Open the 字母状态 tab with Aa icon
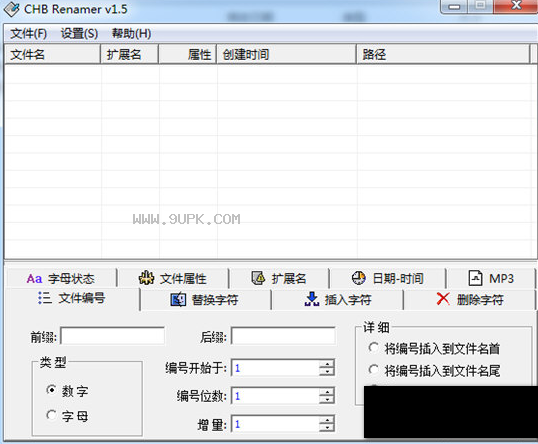This screenshot has height=444, width=538. [x=61, y=278]
